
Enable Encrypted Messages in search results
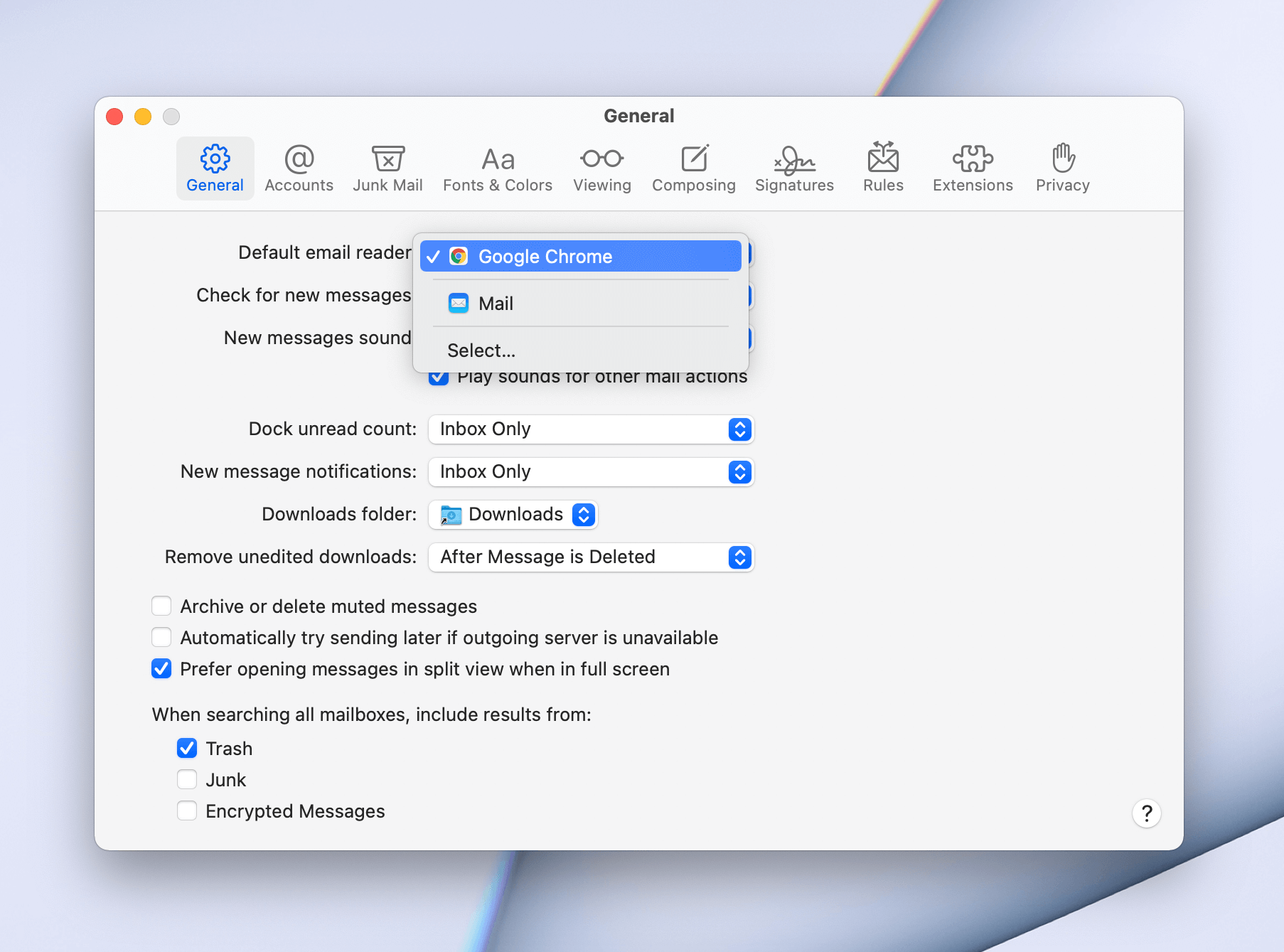point(187,811)
